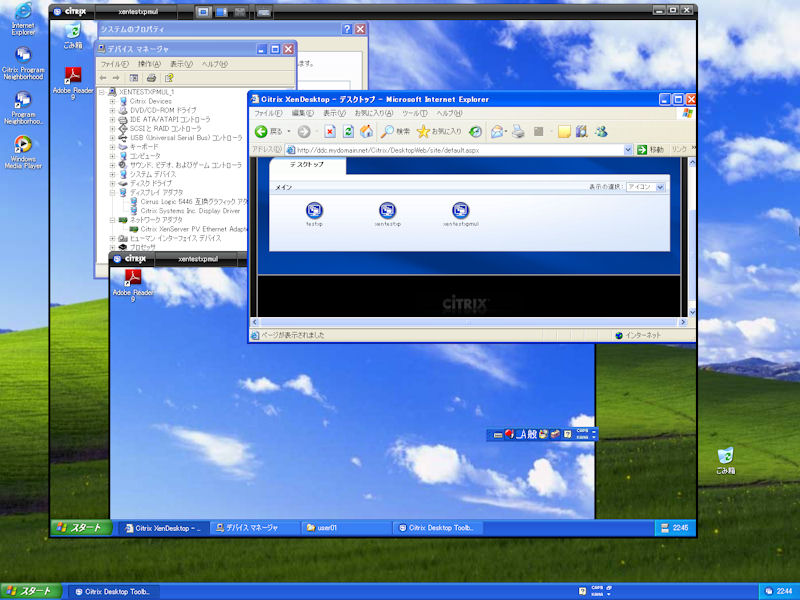Click the Messenger people icon in IE toolbar
800x600 pixels.
(601, 132)
